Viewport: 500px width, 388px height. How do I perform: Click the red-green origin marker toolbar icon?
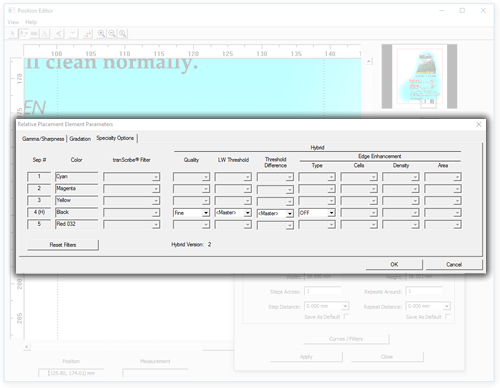87,34
